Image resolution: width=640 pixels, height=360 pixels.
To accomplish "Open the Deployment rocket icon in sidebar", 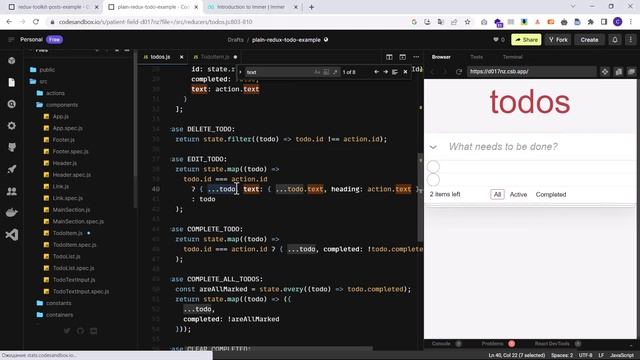I will (x=11, y=169).
